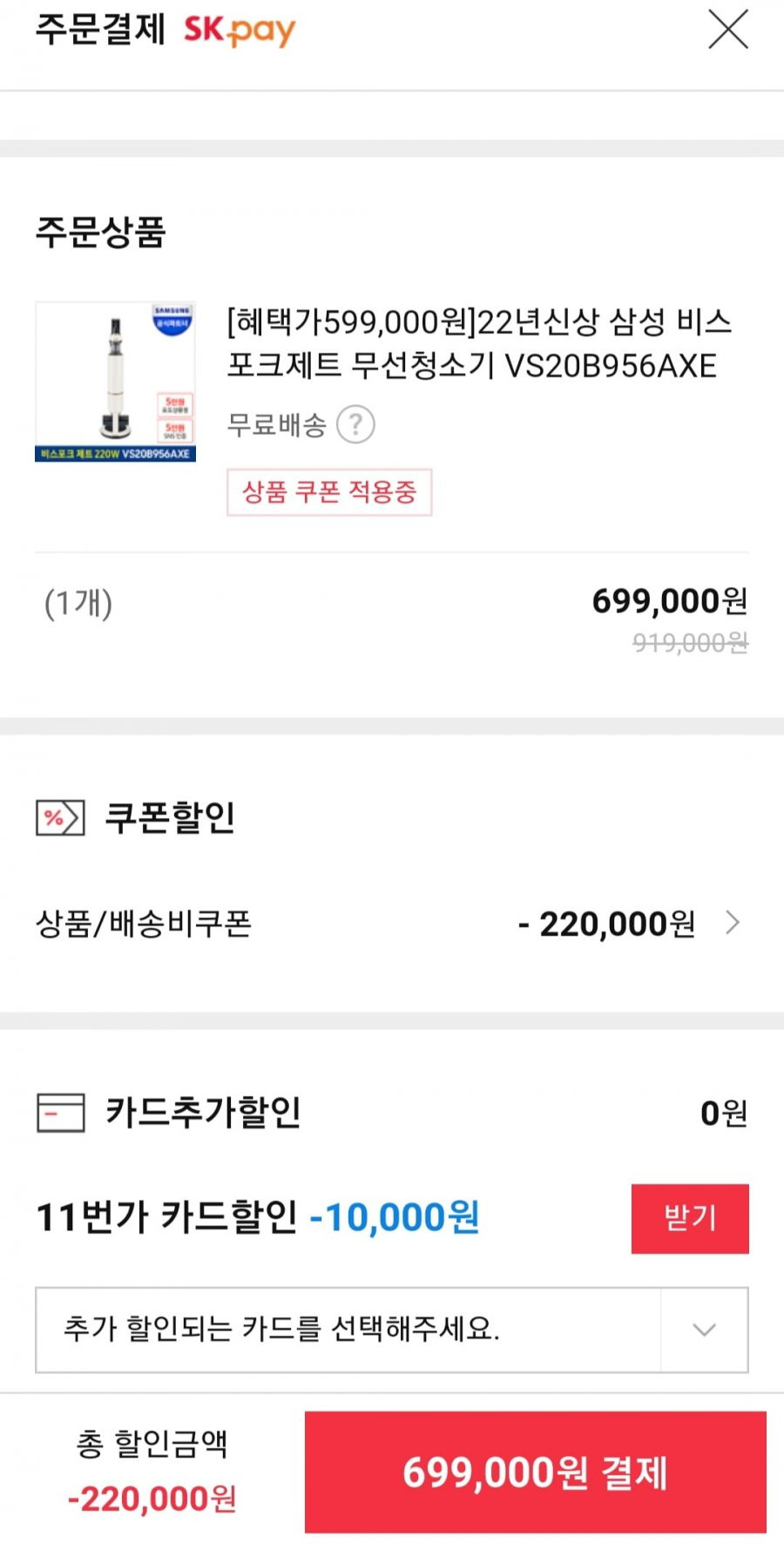This screenshot has width=784, height=1544.
Task: Tap the coupon discount percent icon
Action: tap(60, 818)
